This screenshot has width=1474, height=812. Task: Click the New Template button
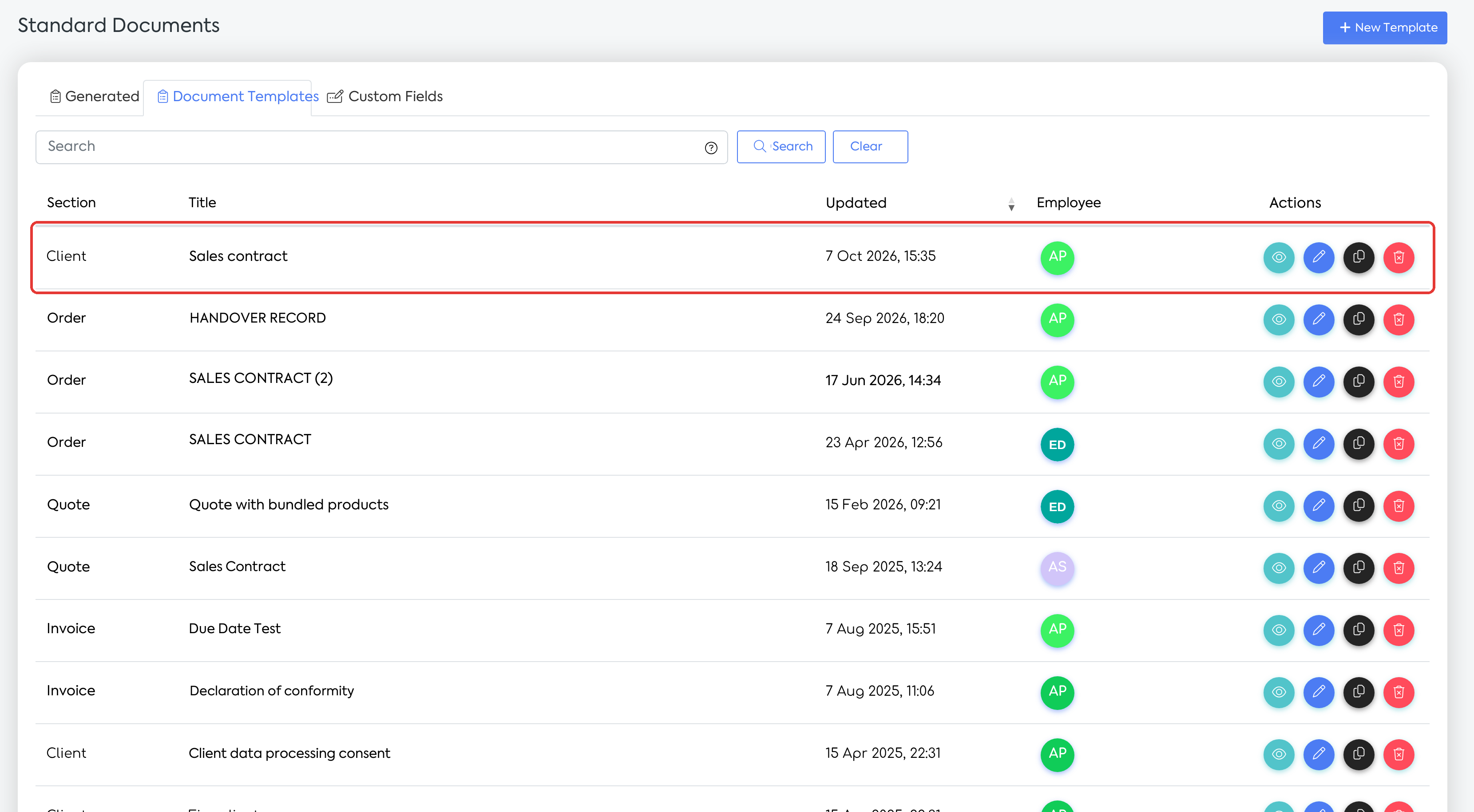(1385, 28)
